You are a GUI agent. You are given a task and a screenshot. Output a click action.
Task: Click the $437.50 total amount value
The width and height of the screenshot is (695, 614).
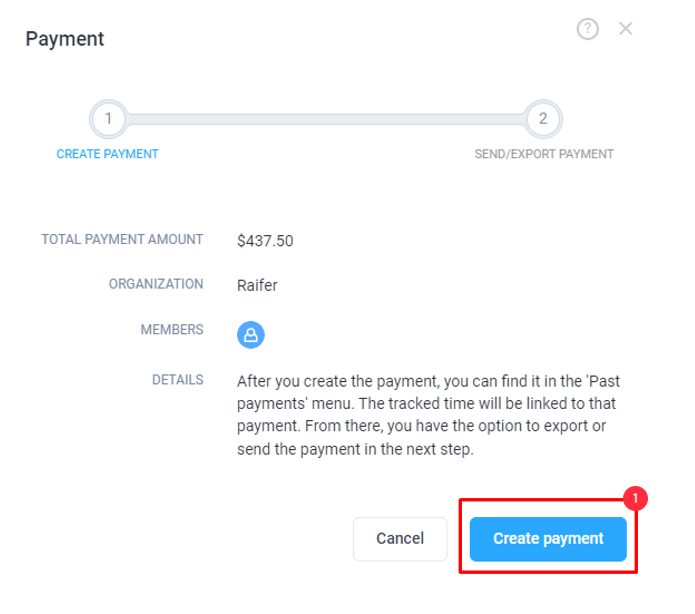coord(265,241)
